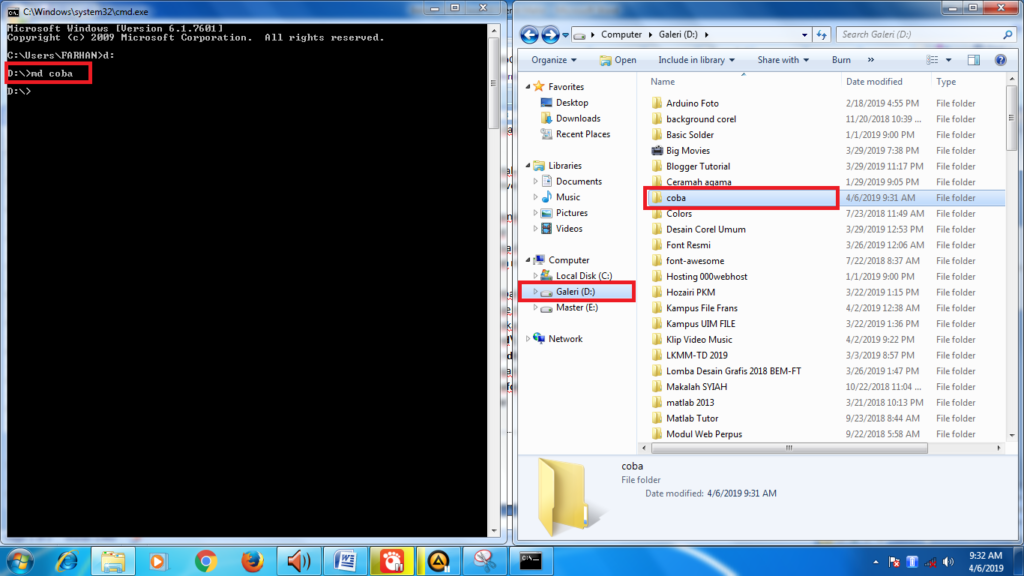Collapse the Libraries tree item
The height and width of the screenshot is (576, 1024).
(529, 165)
